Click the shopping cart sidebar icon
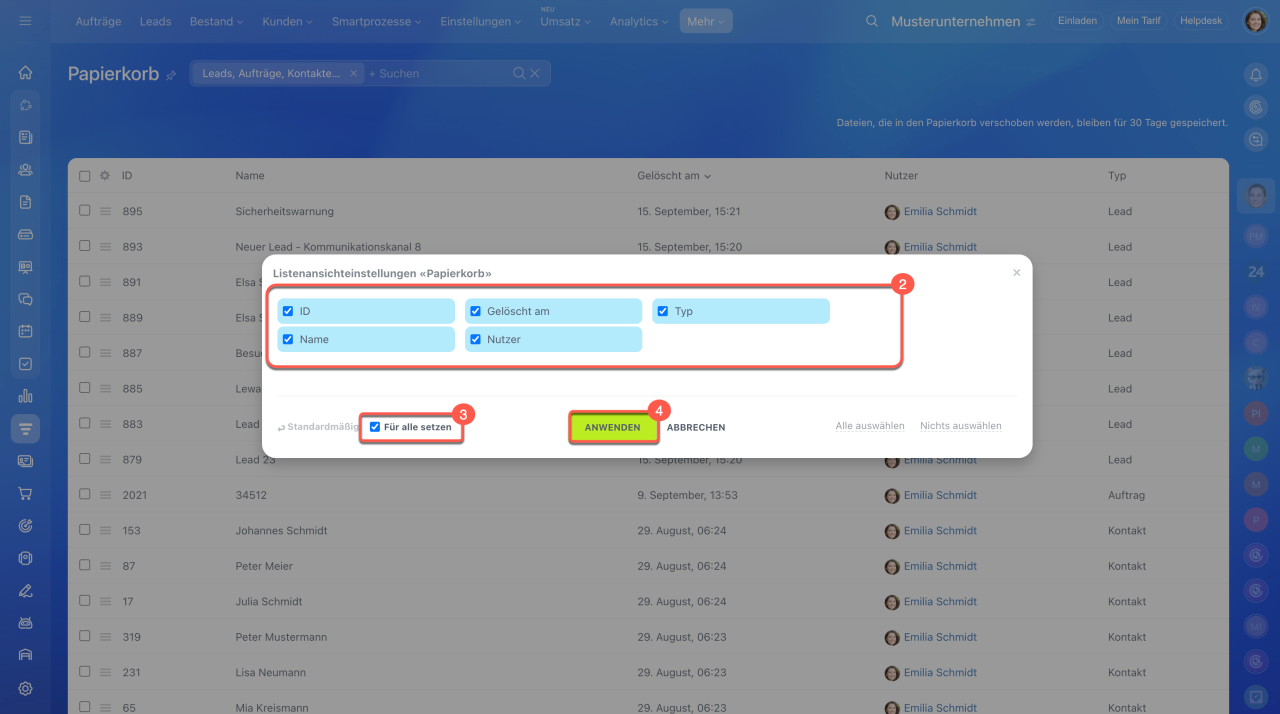Screen dimensions: 1280x714 26,493
